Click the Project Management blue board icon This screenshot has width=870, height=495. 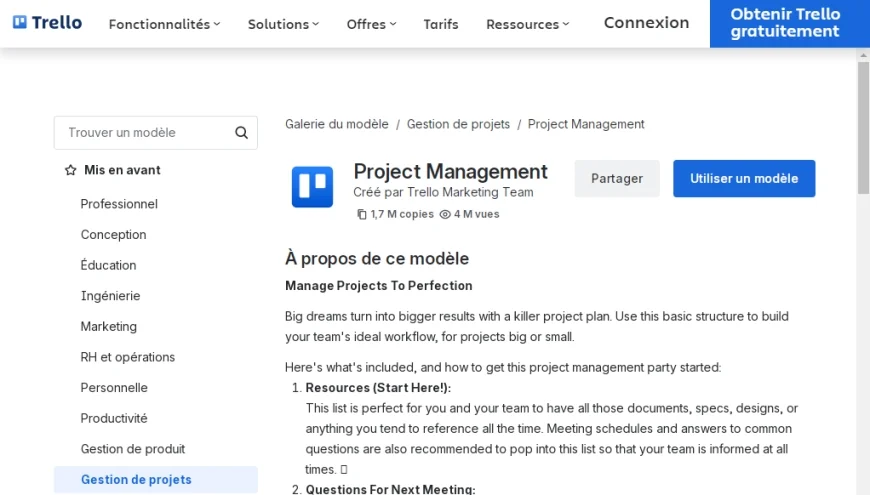pos(312,187)
